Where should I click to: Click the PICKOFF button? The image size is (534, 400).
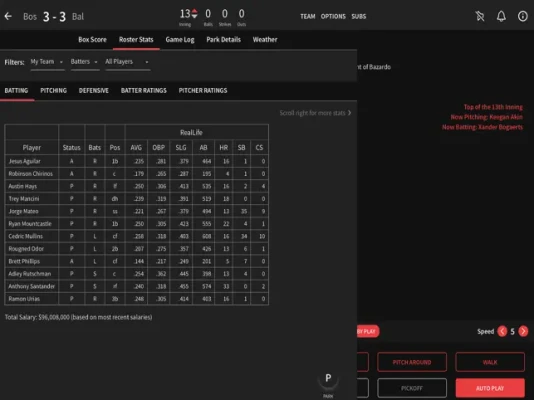pyautogui.click(x=412, y=388)
